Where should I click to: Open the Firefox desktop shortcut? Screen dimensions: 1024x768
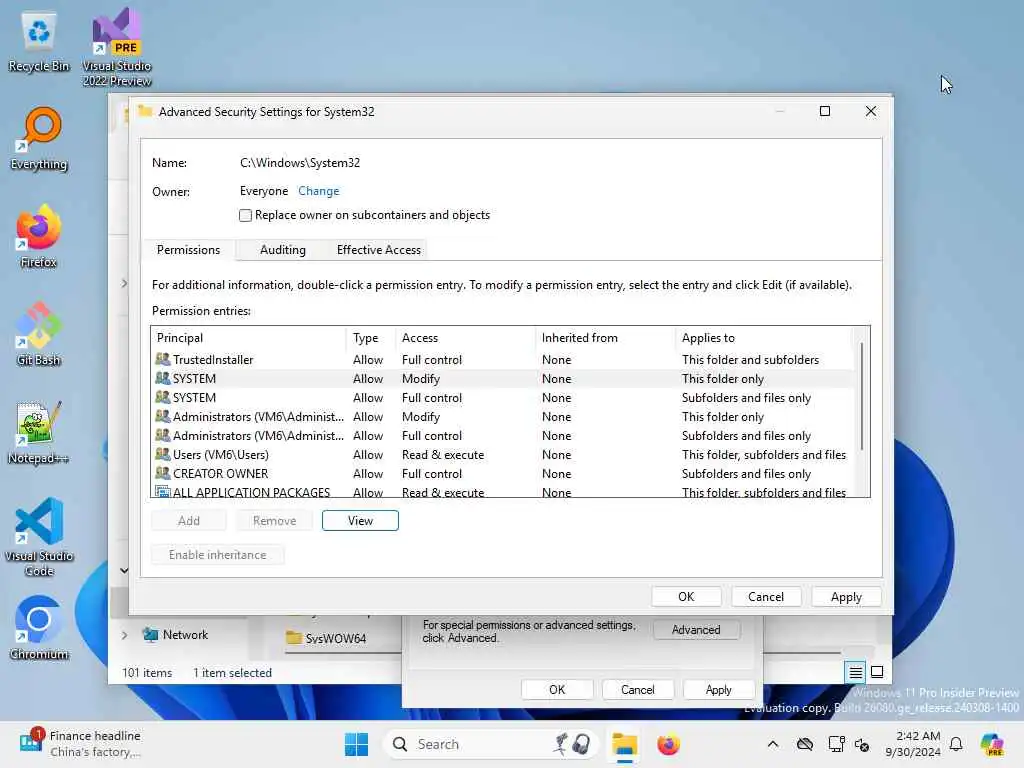39,236
